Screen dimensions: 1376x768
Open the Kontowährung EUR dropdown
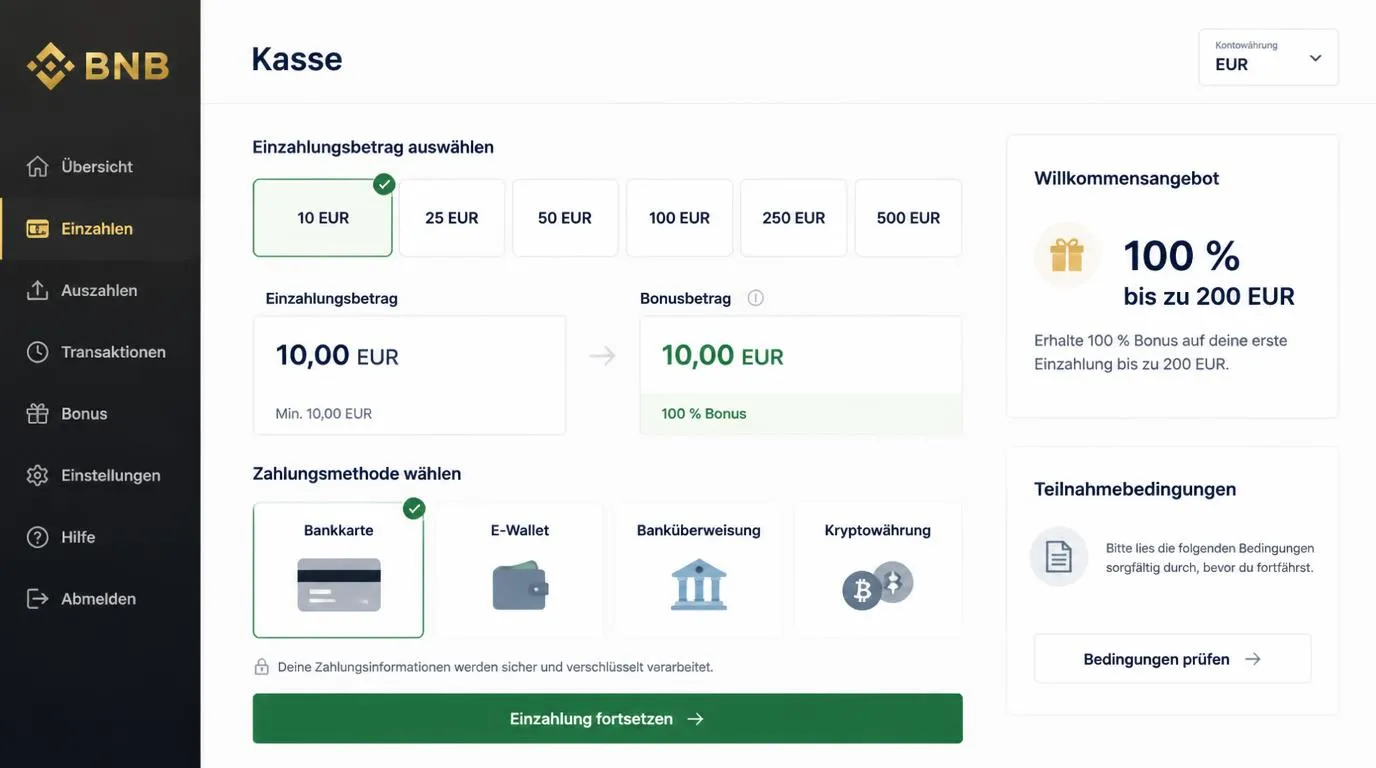point(1269,57)
